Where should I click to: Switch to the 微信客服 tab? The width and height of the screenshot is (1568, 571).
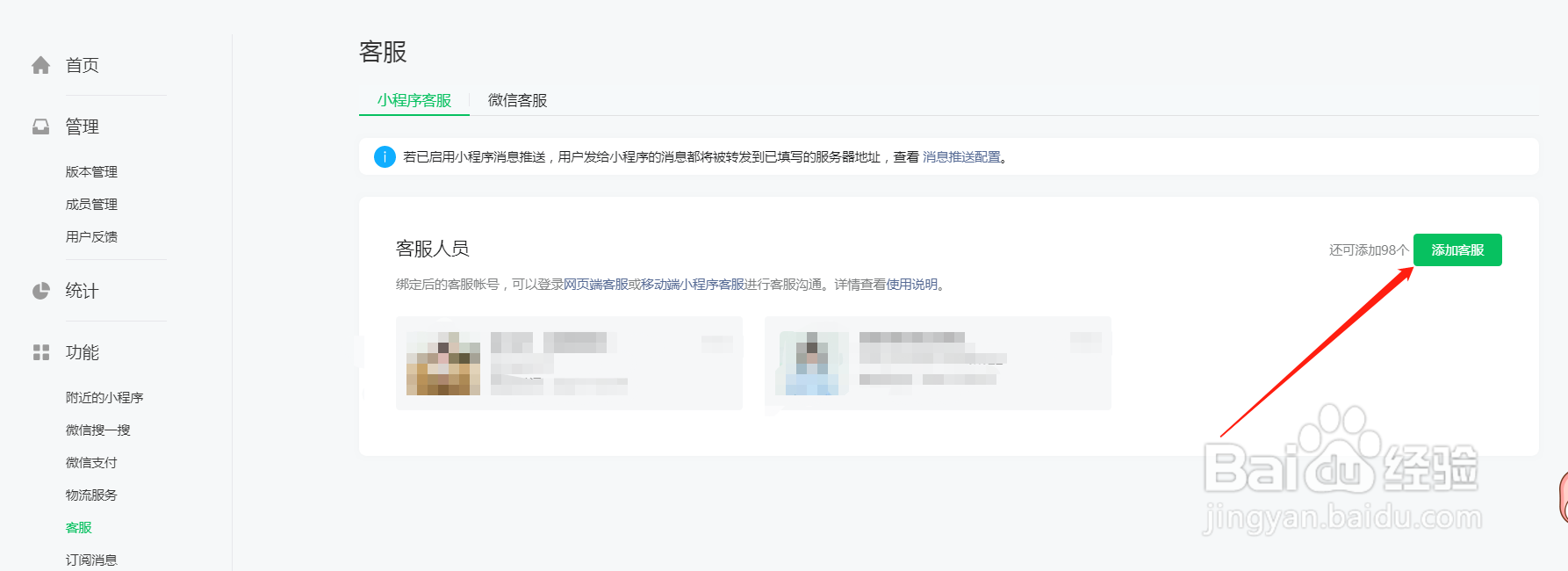point(518,100)
